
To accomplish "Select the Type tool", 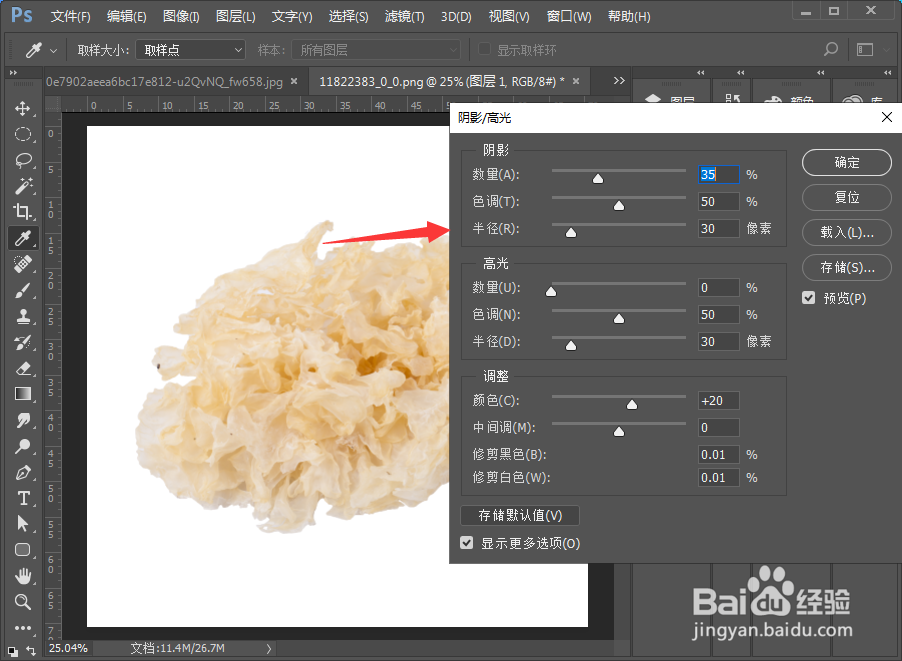I will click(x=23, y=498).
